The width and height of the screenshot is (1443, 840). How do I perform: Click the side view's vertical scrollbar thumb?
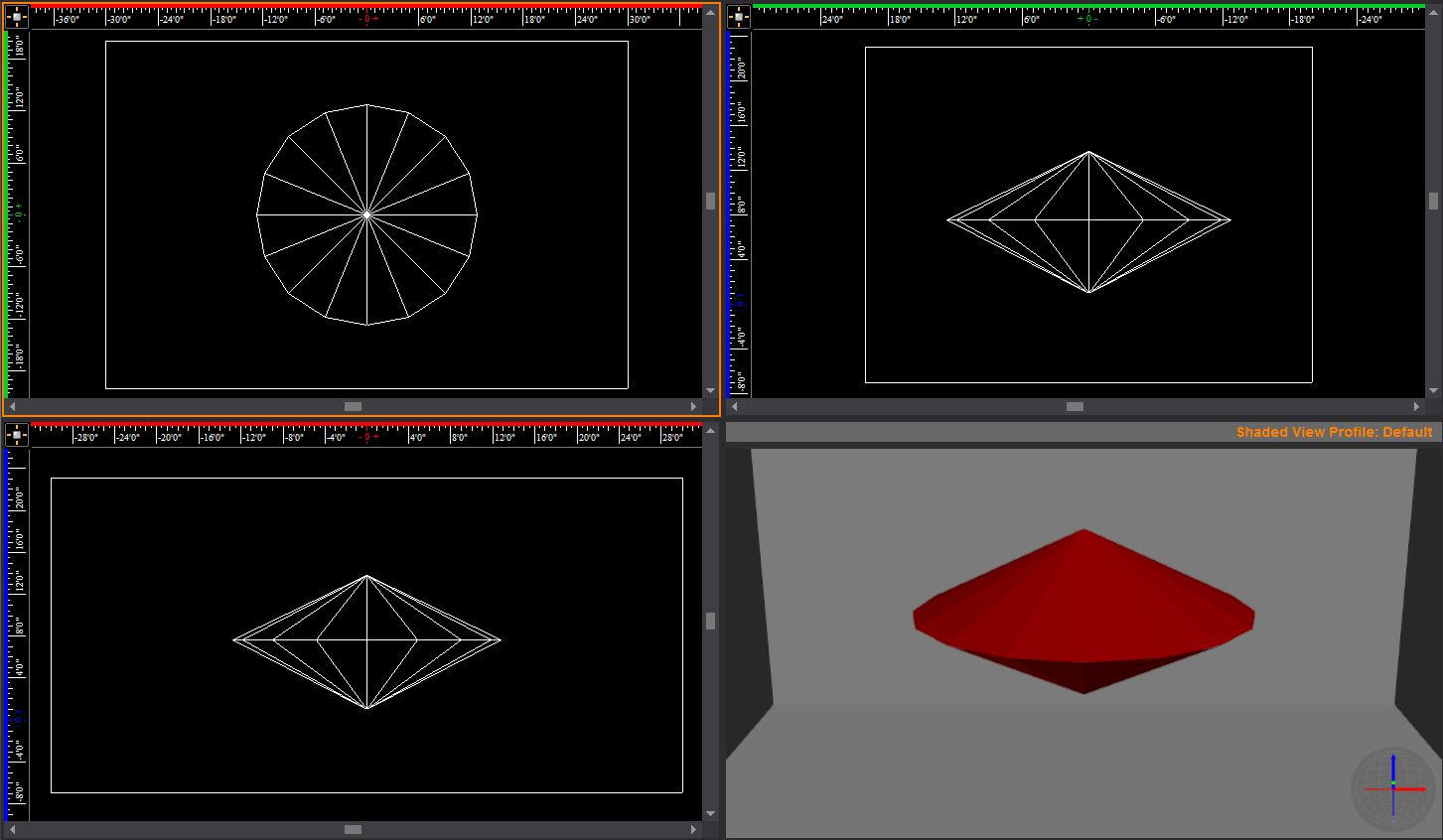tap(1433, 201)
